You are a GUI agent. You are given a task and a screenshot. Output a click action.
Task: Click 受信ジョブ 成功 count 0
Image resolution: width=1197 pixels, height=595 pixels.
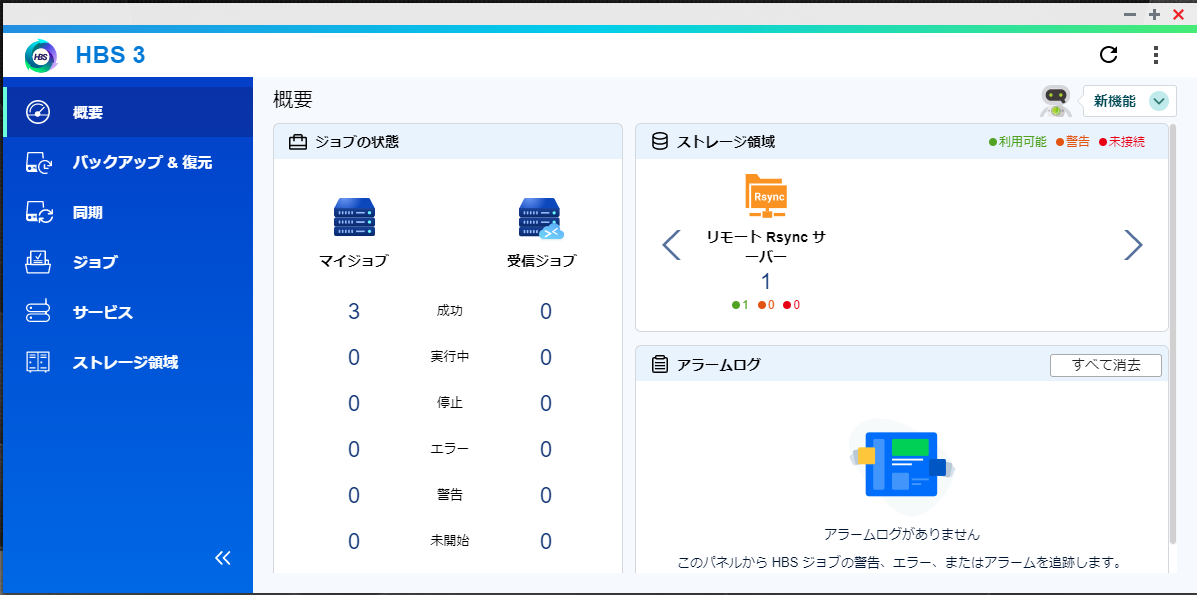click(x=545, y=312)
